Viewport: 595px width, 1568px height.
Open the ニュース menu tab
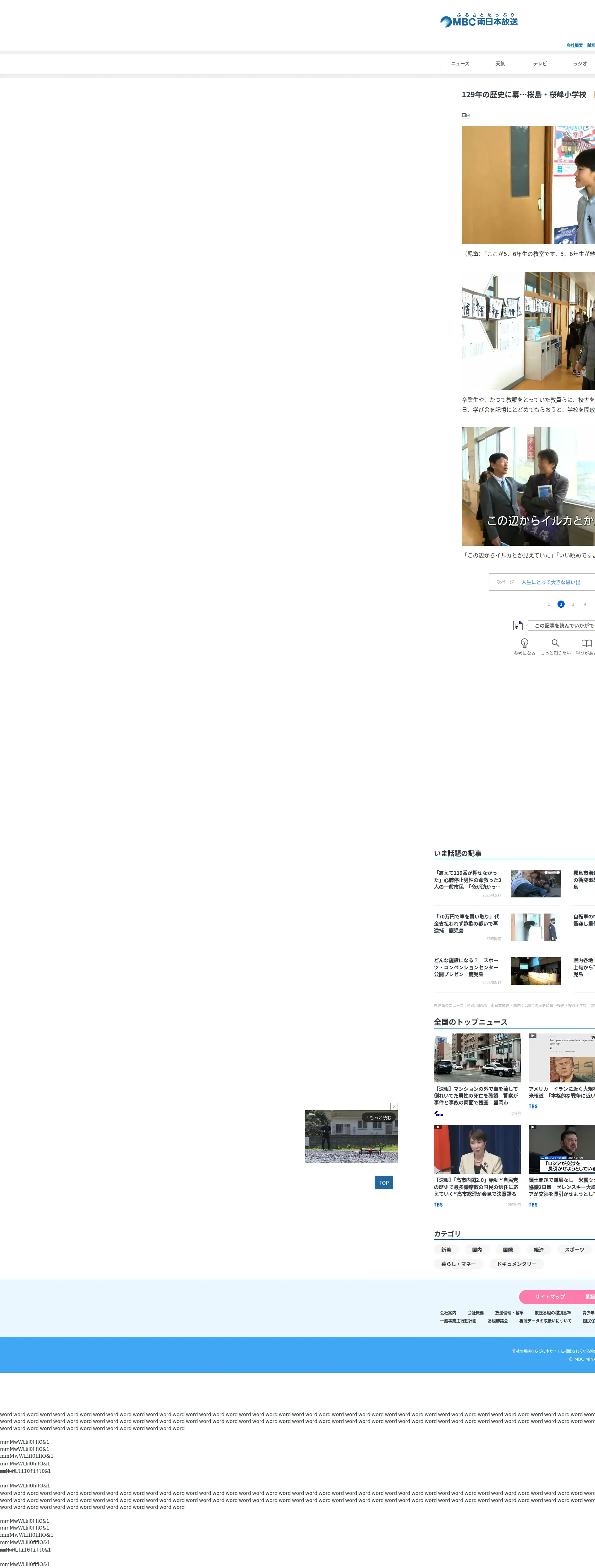460,63
